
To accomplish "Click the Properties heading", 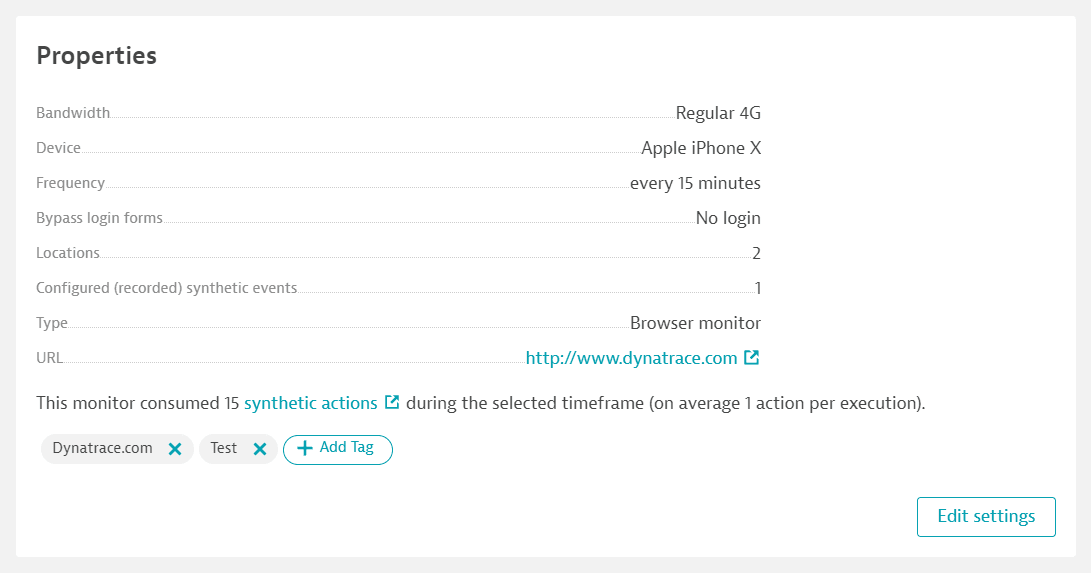I will coord(97,56).
